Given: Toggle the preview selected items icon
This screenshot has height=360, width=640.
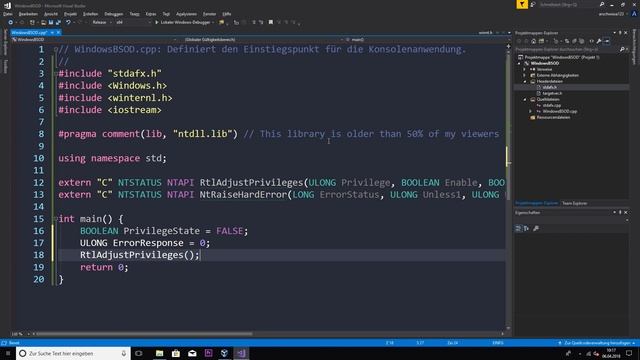Looking at the screenshot, I should 607,41.
